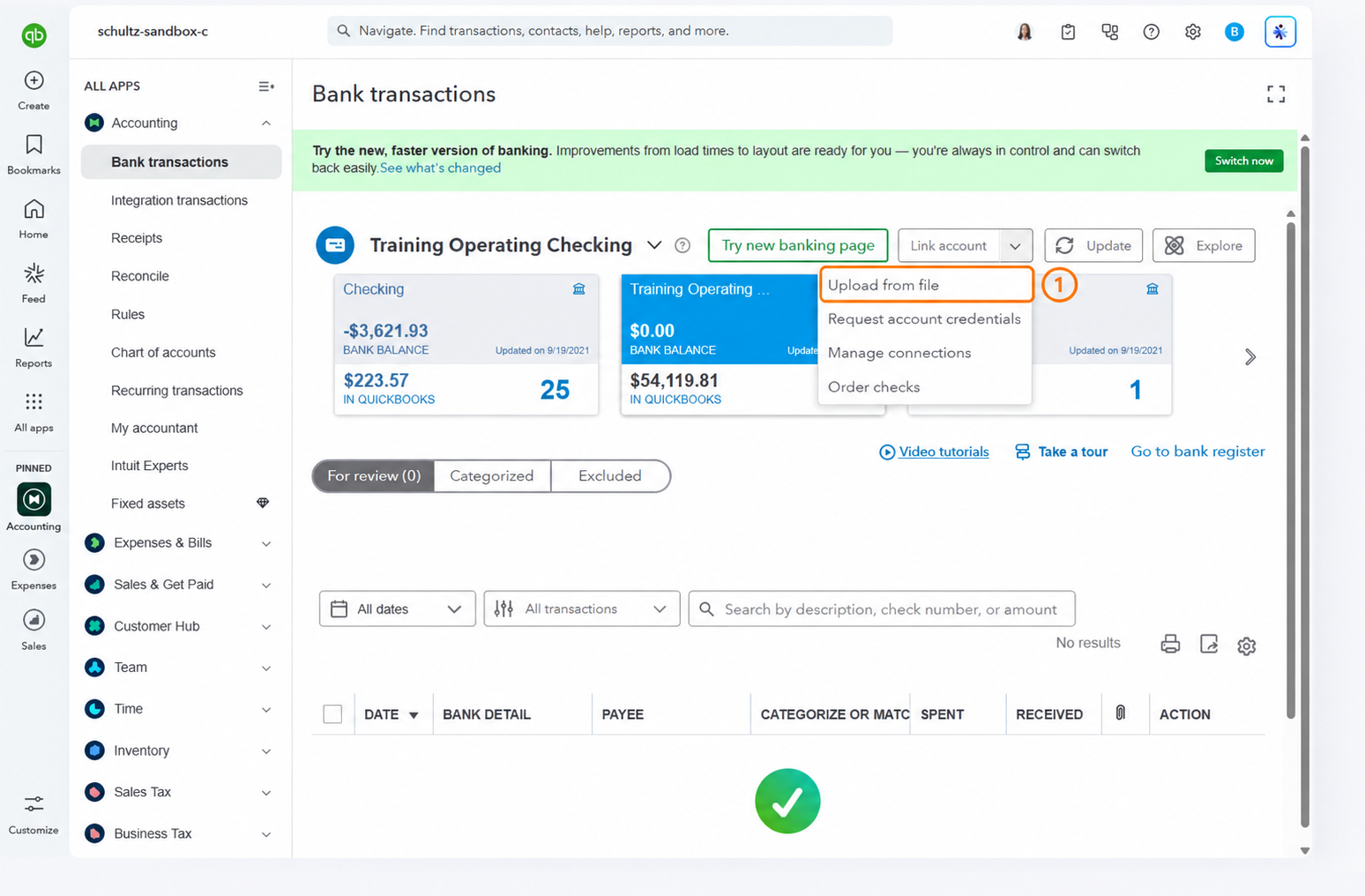Screen dimensions: 1365x896
Task: Expand the Sales Tax section
Action: (x=265, y=792)
